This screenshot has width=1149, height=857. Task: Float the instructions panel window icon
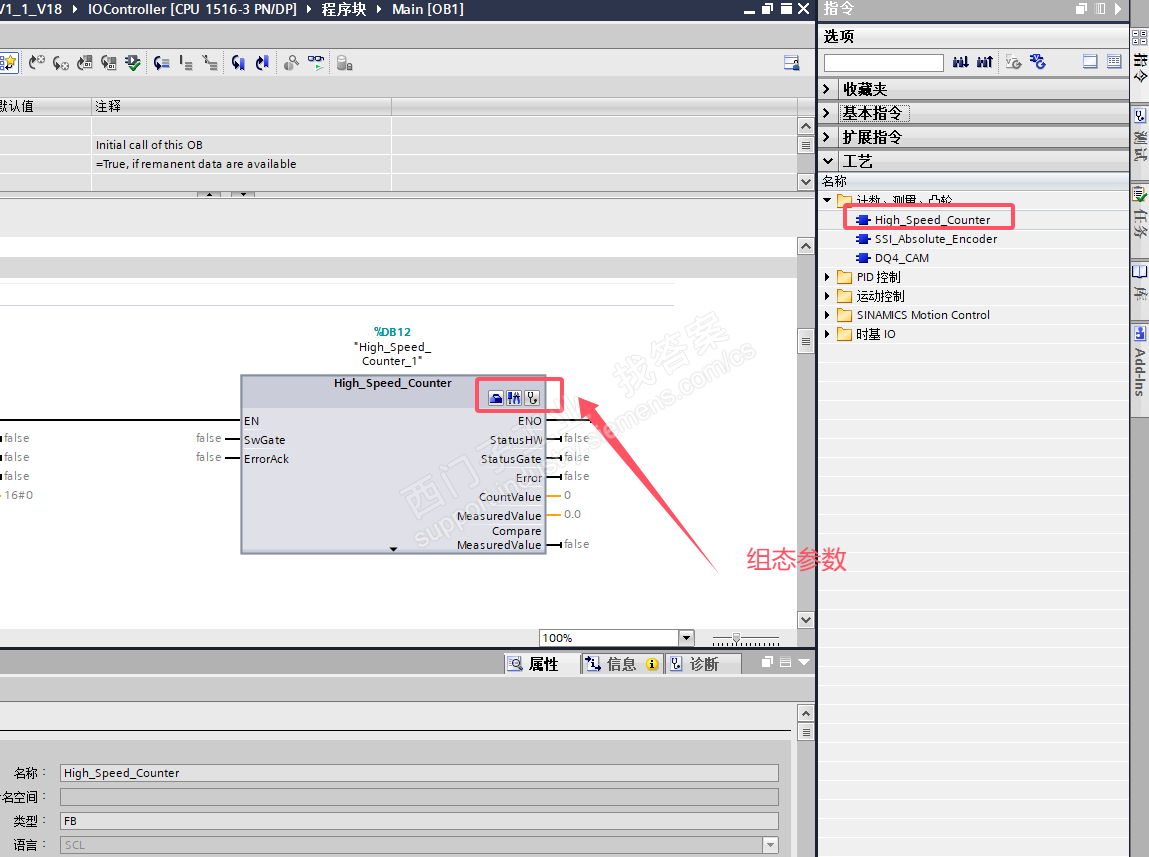click(1081, 9)
